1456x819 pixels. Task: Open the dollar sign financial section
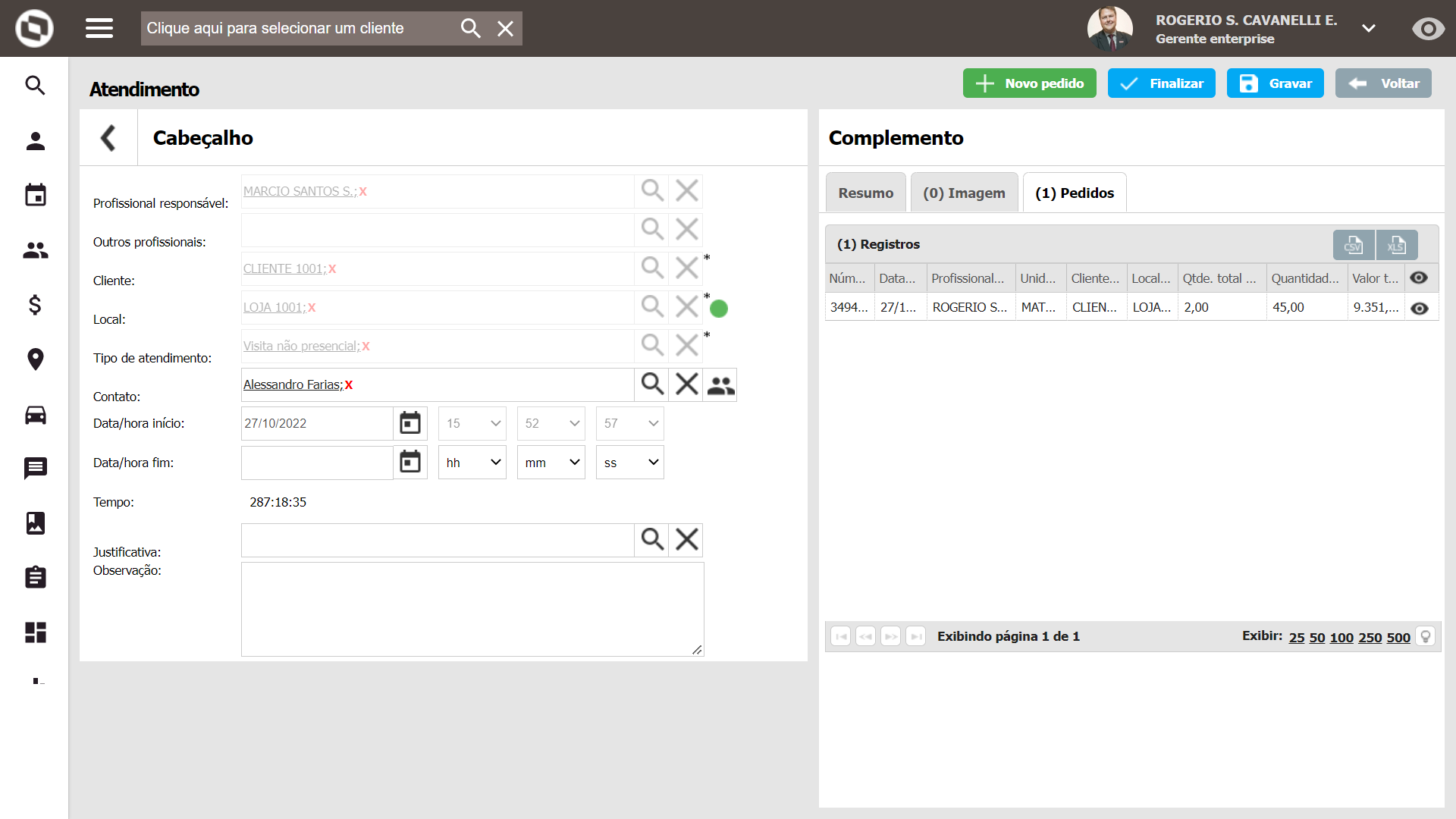[36, 305]
